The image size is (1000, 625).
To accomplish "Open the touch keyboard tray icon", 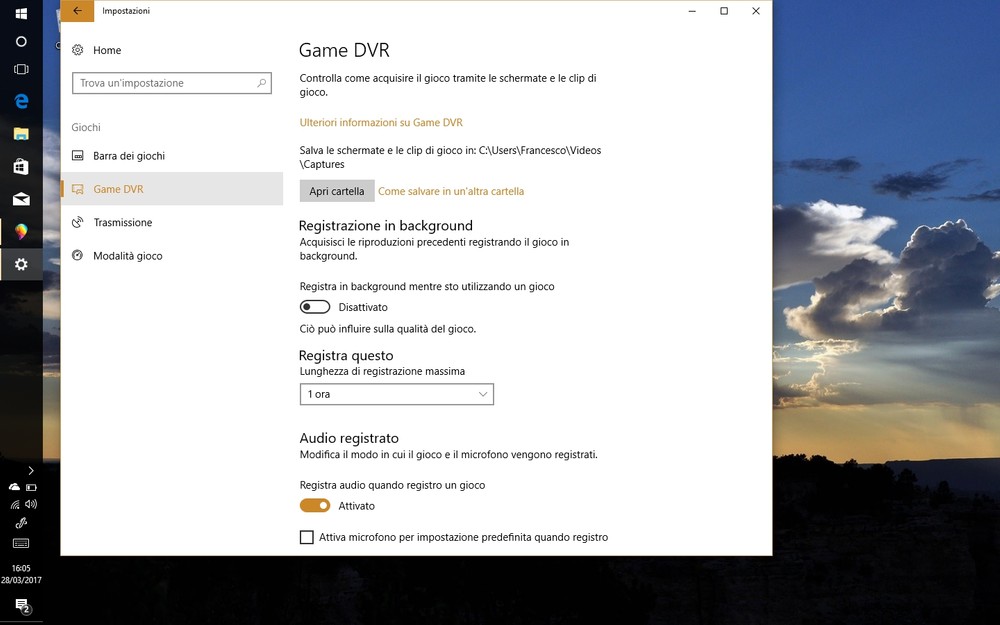I will pyautogui.click(x=21, y=543).
